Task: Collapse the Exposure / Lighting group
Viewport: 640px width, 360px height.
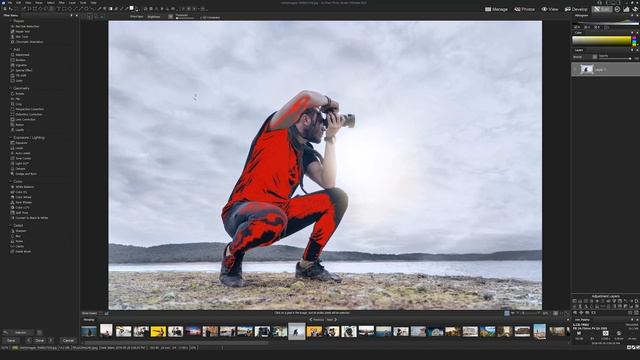Action: (11, 138)
